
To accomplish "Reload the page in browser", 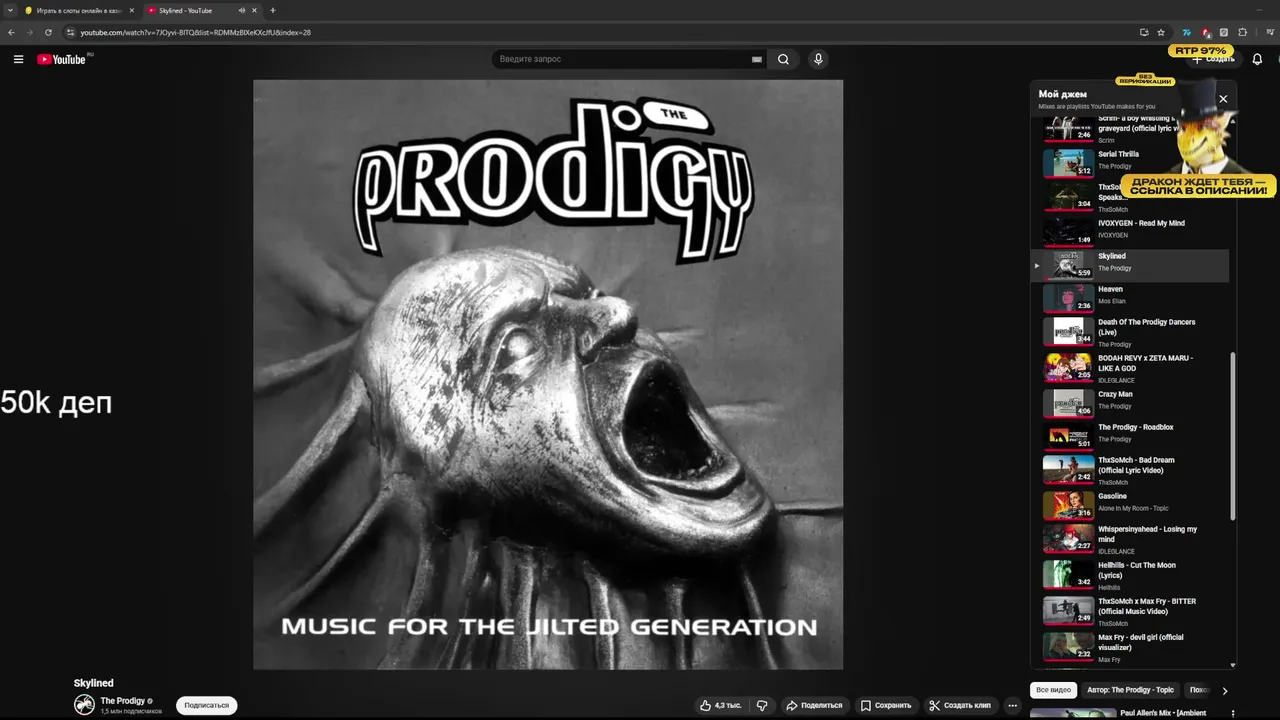I will [x=48, y=32].
